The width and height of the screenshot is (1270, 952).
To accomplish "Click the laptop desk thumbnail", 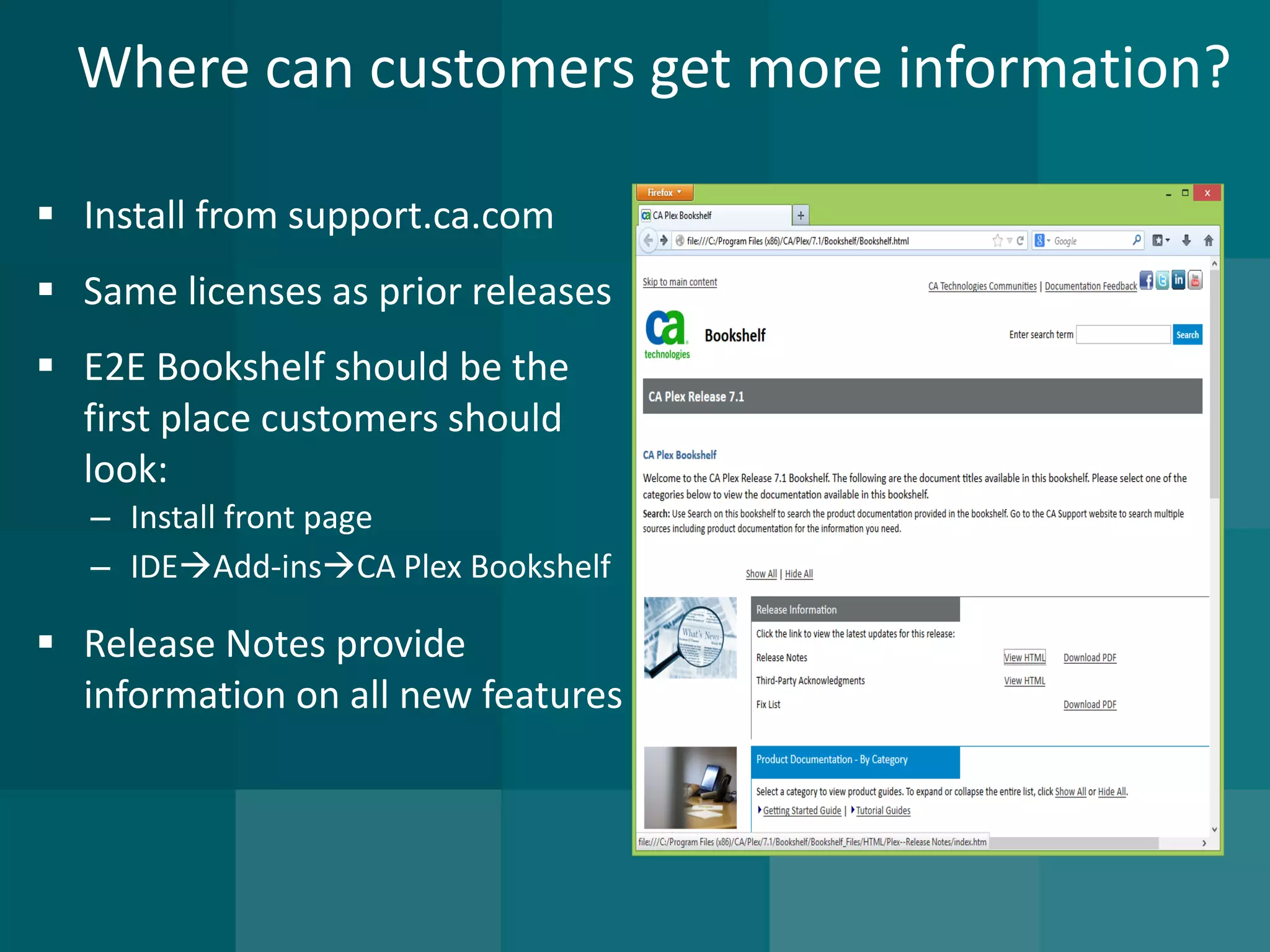I will tap(690, 788).
